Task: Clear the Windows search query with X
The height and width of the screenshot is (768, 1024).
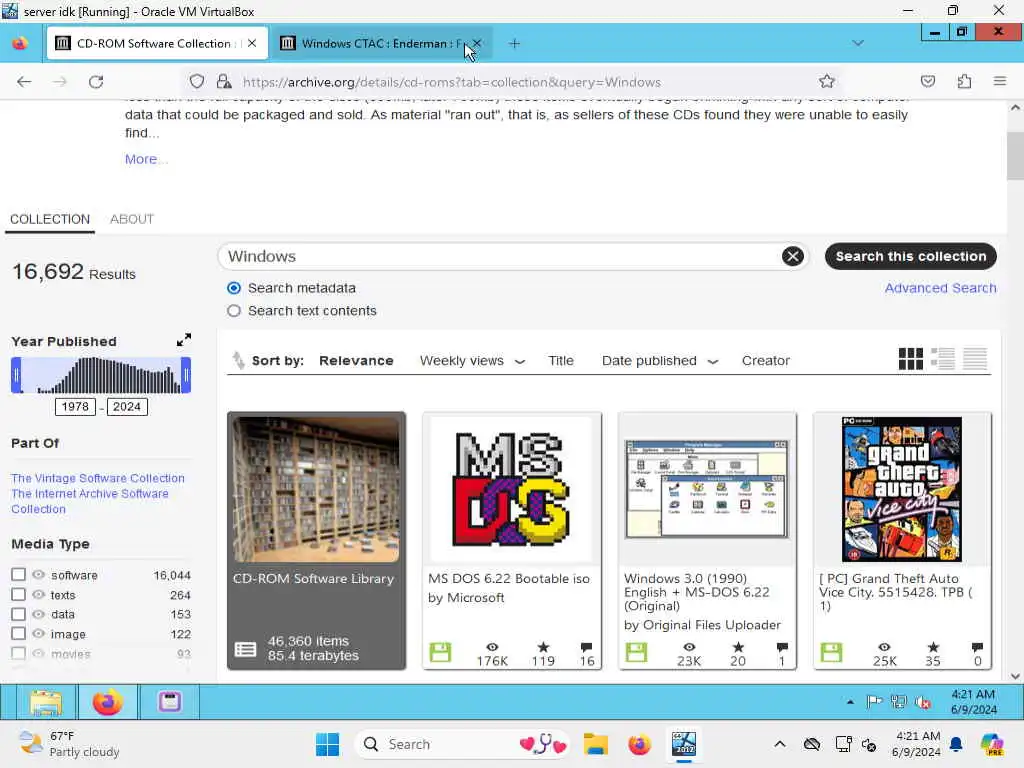Action: click(793, 256)
